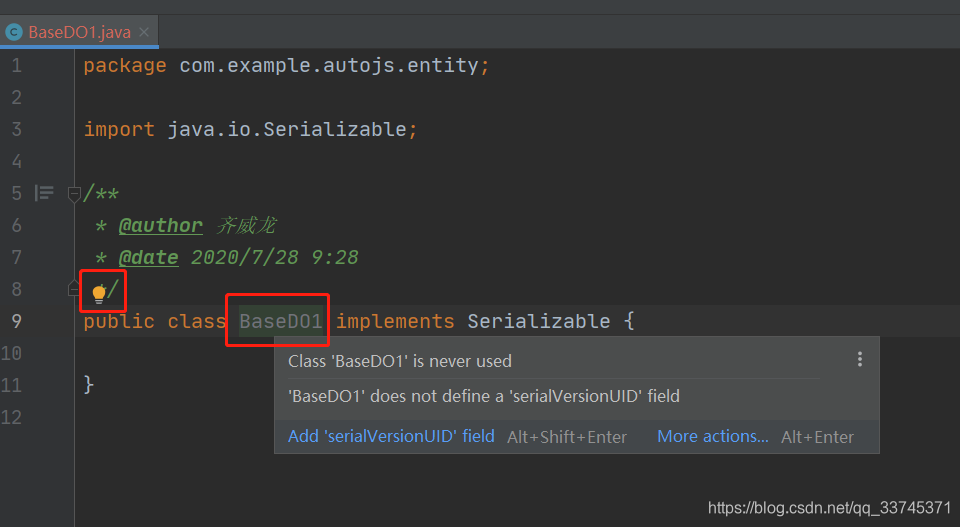Image resolution: width=960 pixels, height=527 pixels.
Task: Click the author name 齐威龙
Action: tap(246, 225)
